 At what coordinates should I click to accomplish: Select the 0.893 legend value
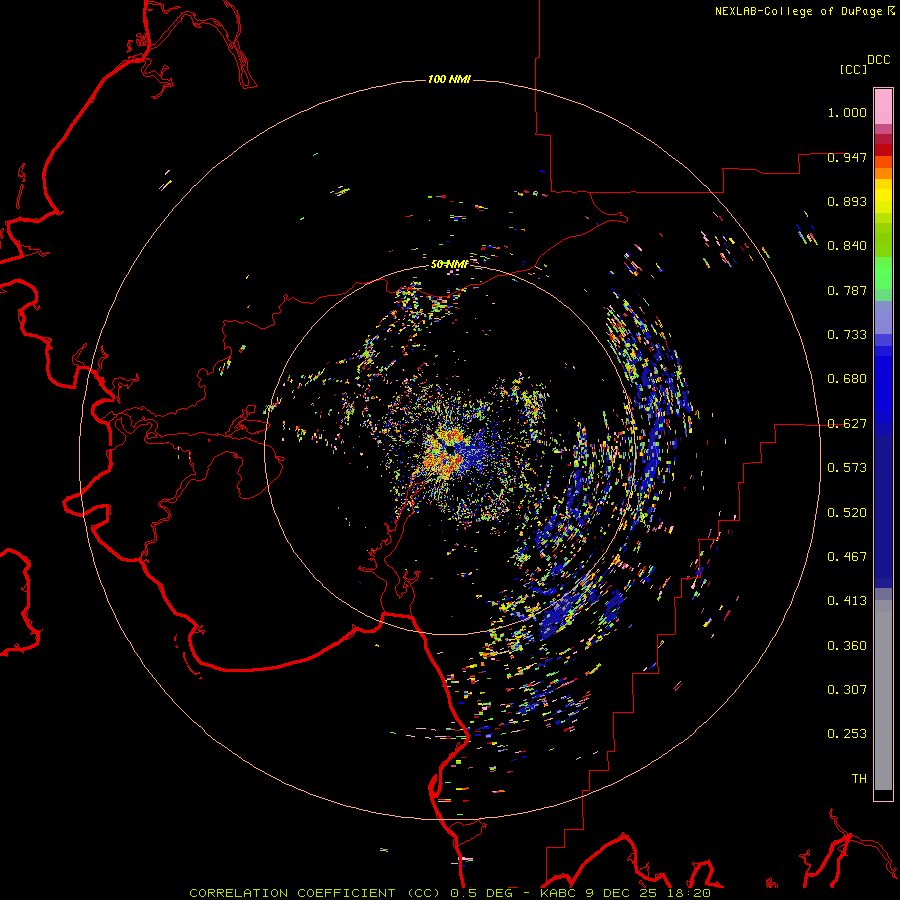(847, 201)
